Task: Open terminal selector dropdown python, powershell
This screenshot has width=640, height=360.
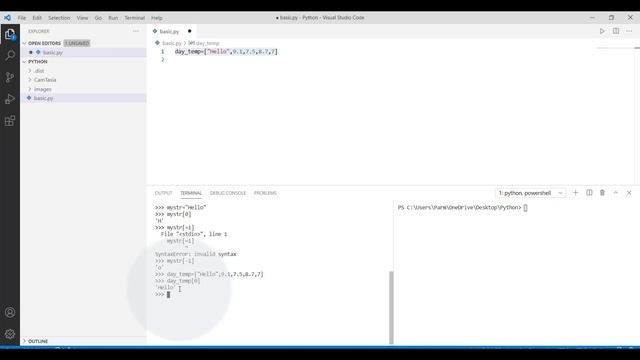Action: point(530,193)
